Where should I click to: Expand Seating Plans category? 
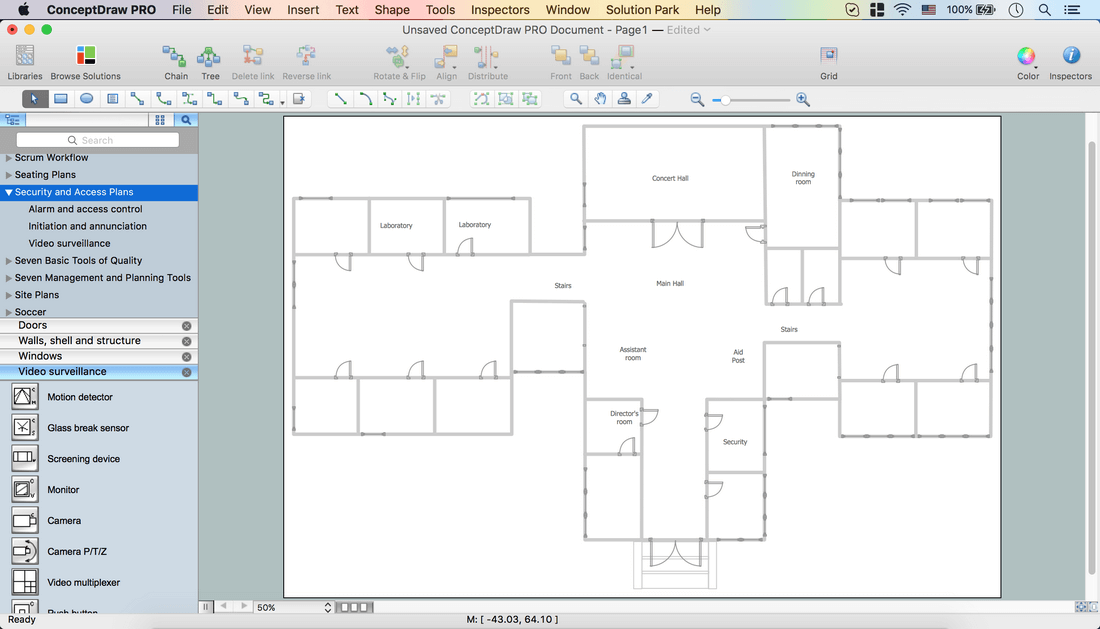[x=9, y=175]
